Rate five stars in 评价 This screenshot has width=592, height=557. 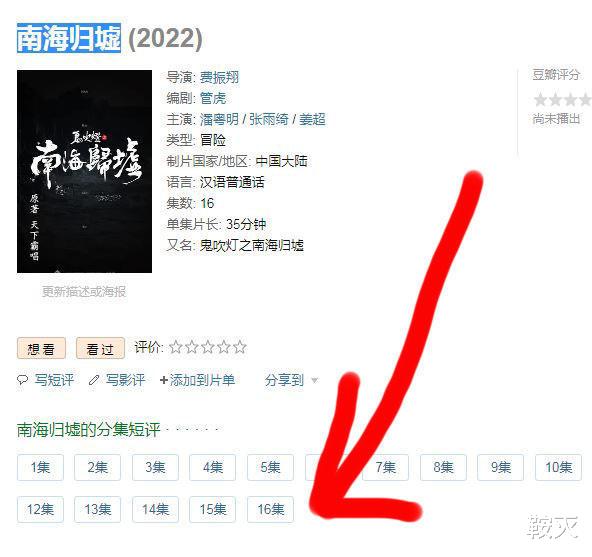click(x=240, y=347)
